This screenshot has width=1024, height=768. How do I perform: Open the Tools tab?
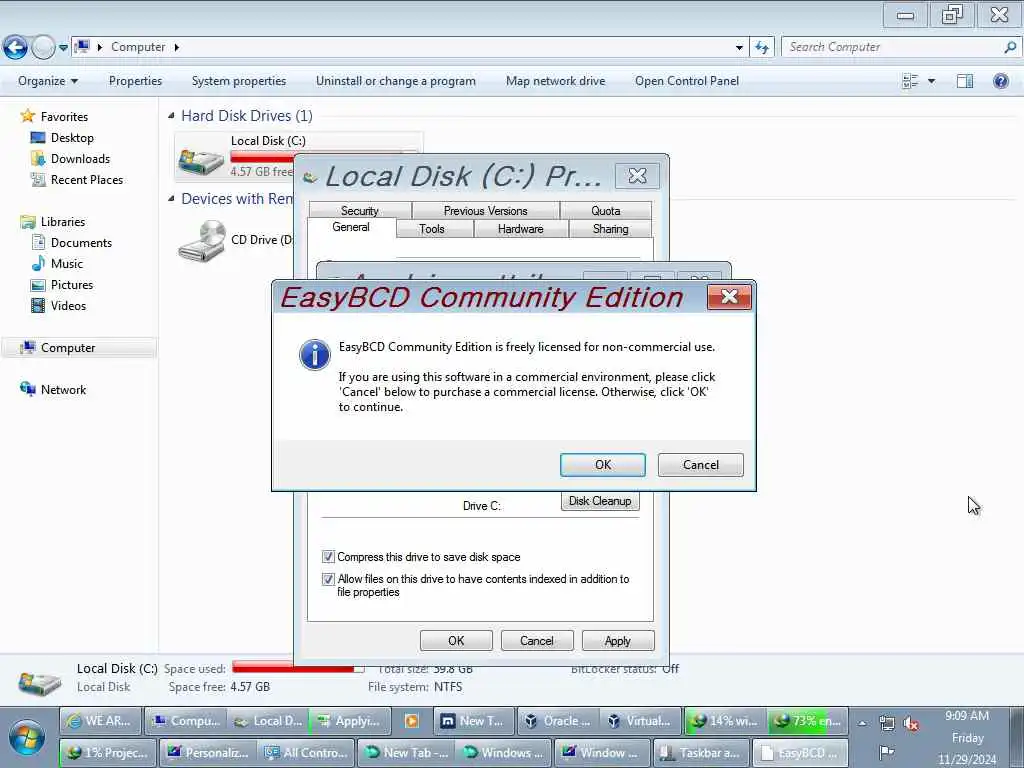point(432,229)
